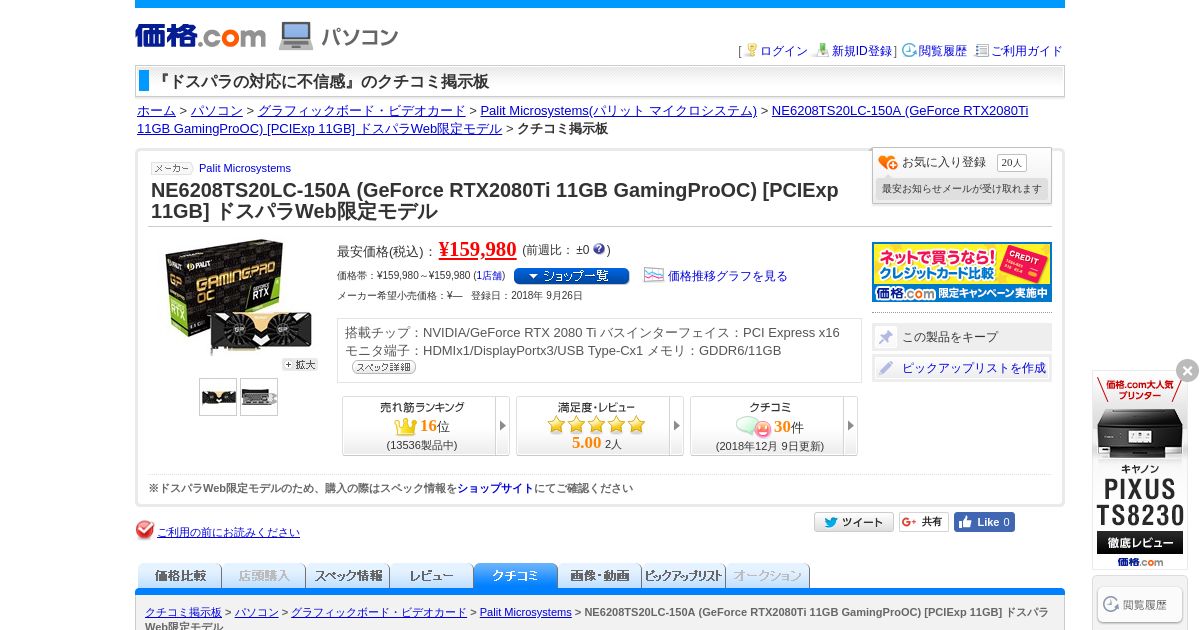
Task: Expand the ショップ一覧 dropdown button
Action: coord(571,276)
